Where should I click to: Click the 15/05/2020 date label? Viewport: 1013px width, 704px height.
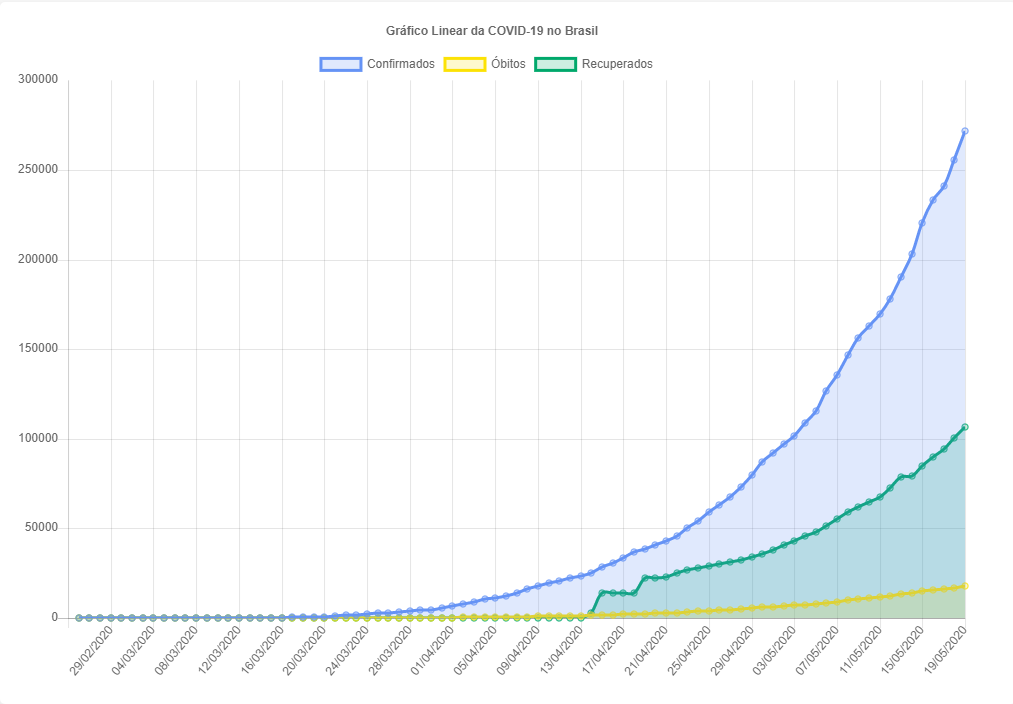[x=902, y=650]
